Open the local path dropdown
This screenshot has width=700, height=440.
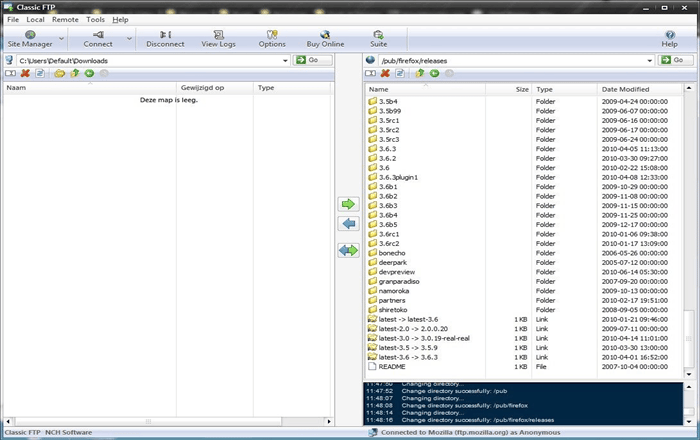tap(285, 61)
